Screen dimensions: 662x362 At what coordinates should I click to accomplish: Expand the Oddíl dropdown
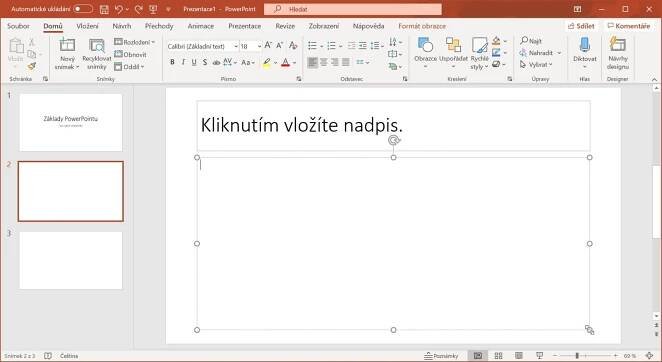[129, 67]
